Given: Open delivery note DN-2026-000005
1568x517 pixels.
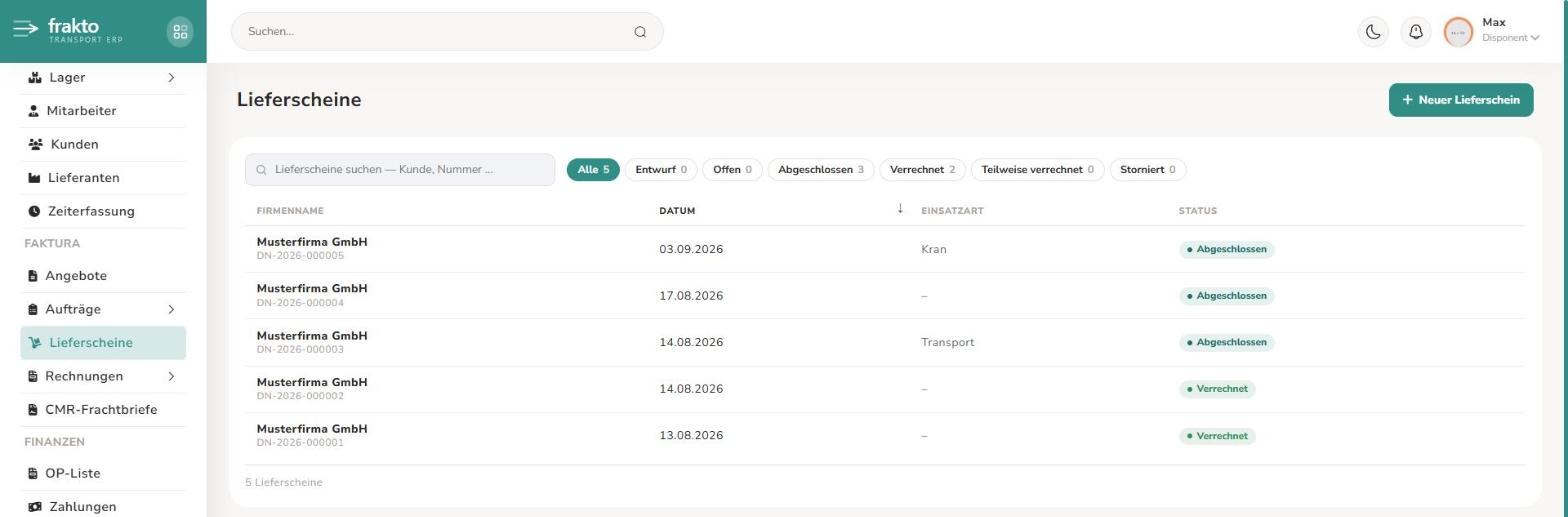Looking at the screenshot, I should 885,249.
